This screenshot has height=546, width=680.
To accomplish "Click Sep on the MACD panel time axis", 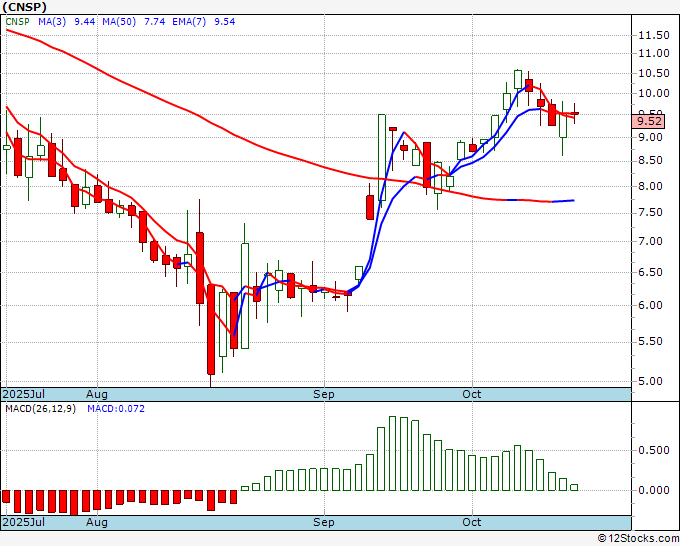I will [x=324, y=522].
